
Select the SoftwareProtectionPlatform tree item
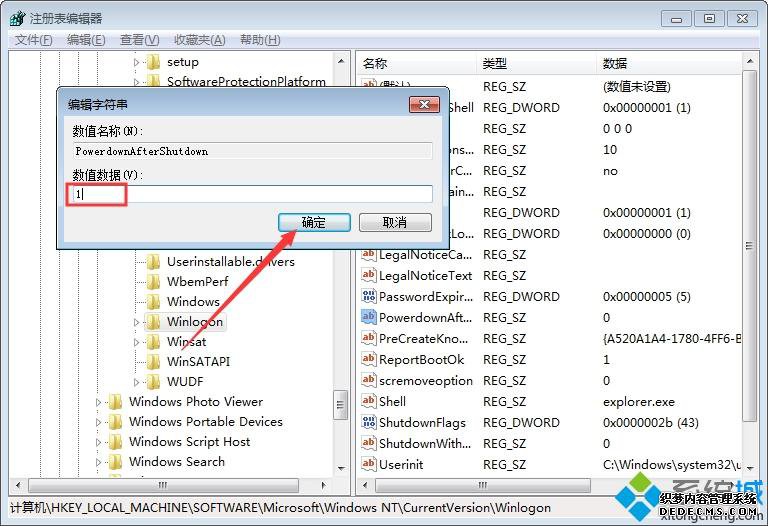click(246, 81)
